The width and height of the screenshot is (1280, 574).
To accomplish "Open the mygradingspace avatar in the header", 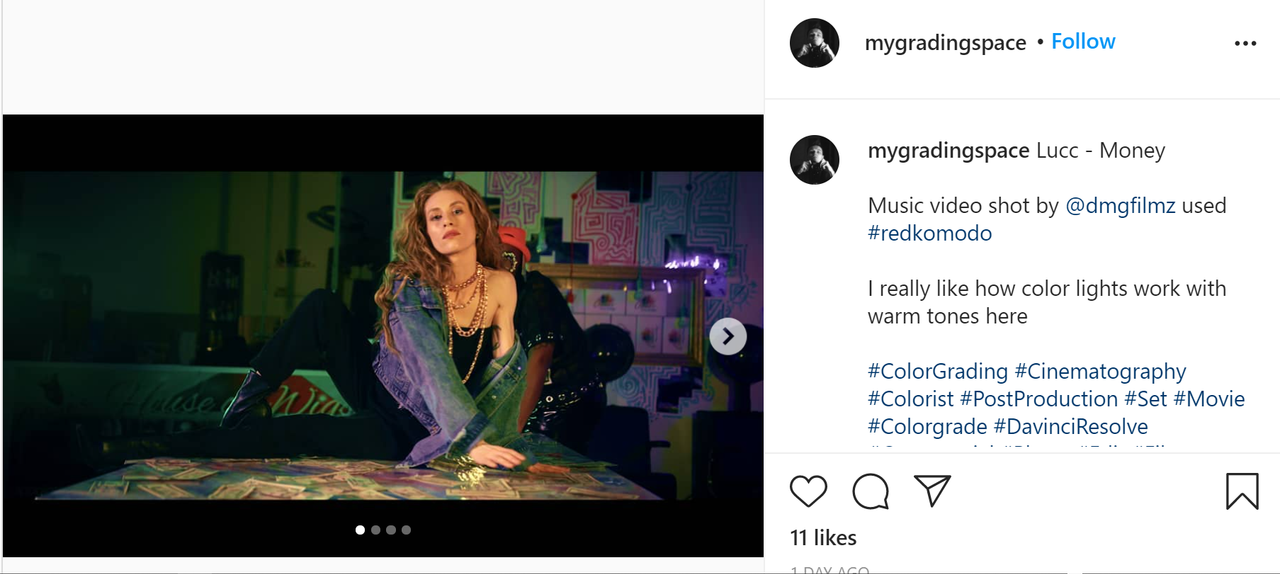I will coord(814,43).
